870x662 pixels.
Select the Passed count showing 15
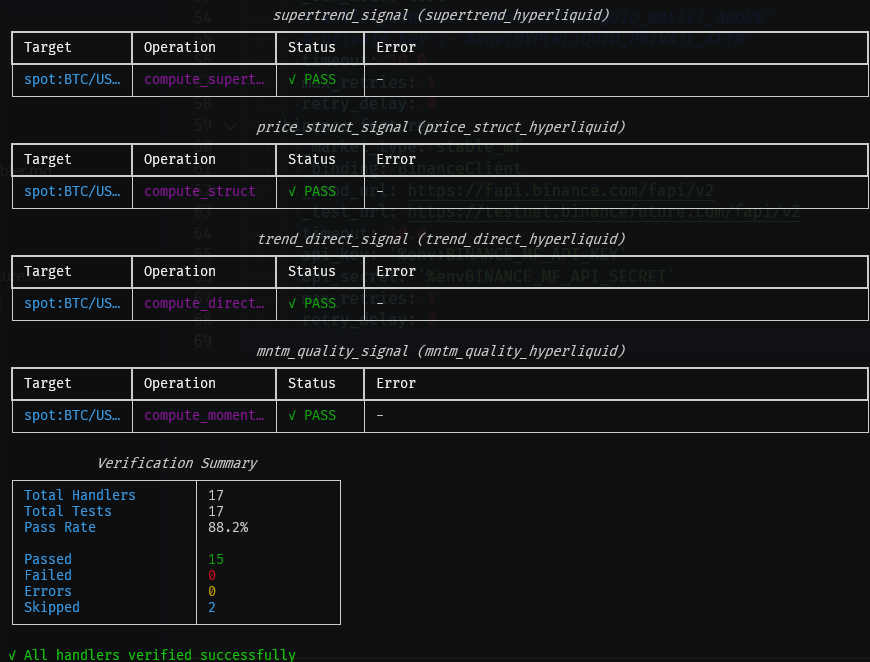tap(211, 559)
